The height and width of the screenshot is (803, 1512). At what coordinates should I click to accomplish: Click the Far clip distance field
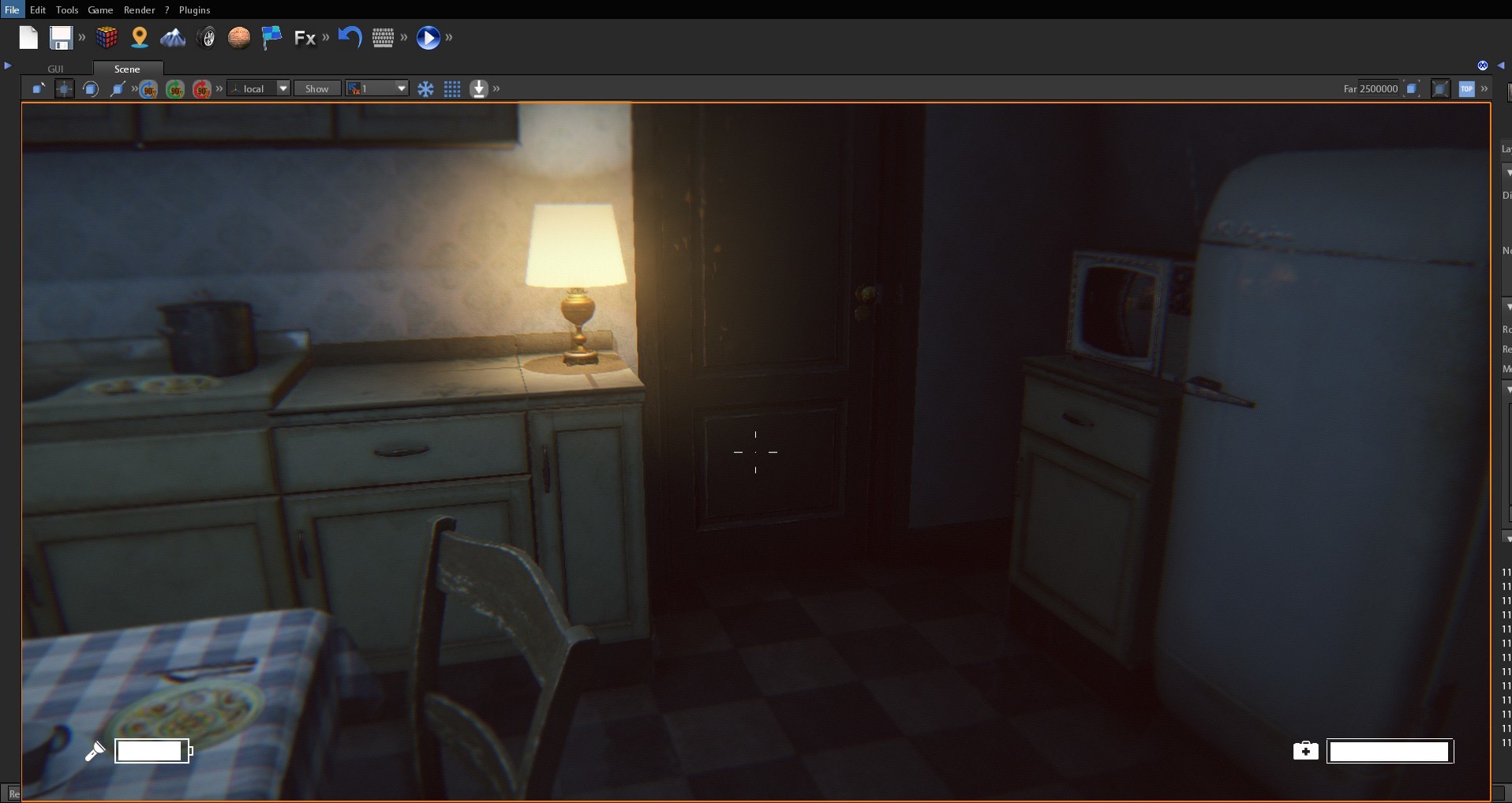pos(1377,88)
